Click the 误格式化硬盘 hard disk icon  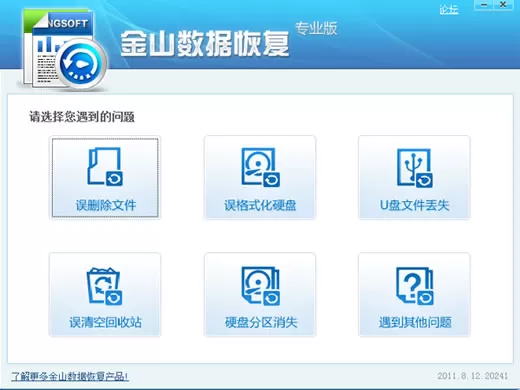pyautogui.click(x=260, y=167)
